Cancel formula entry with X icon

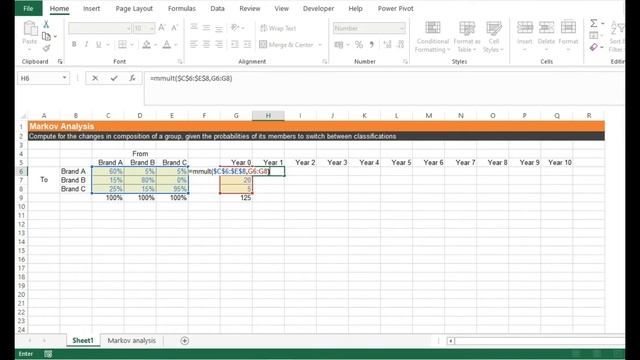[95, 78]
